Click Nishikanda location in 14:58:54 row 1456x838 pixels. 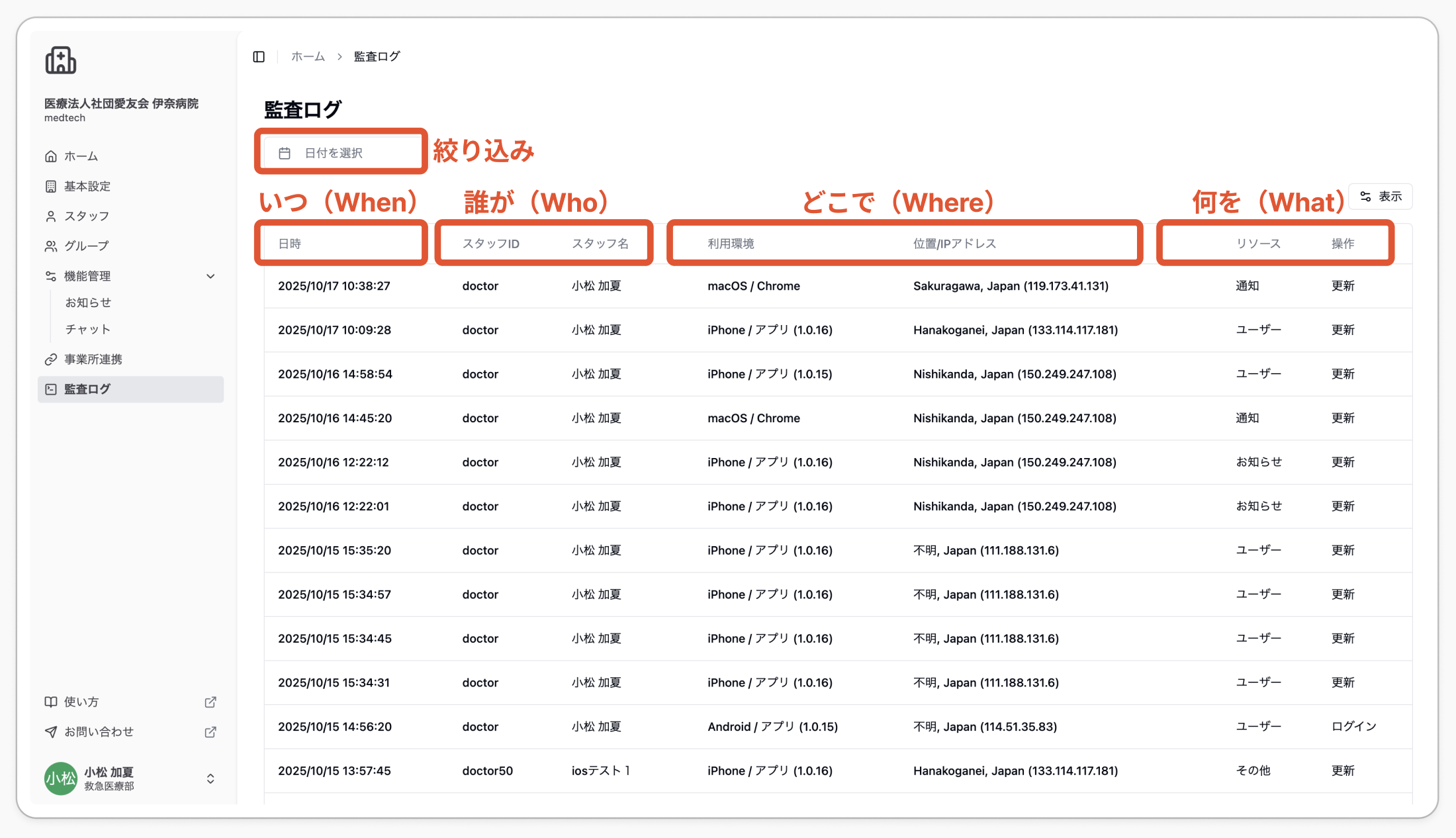[x=1015, y=374]
